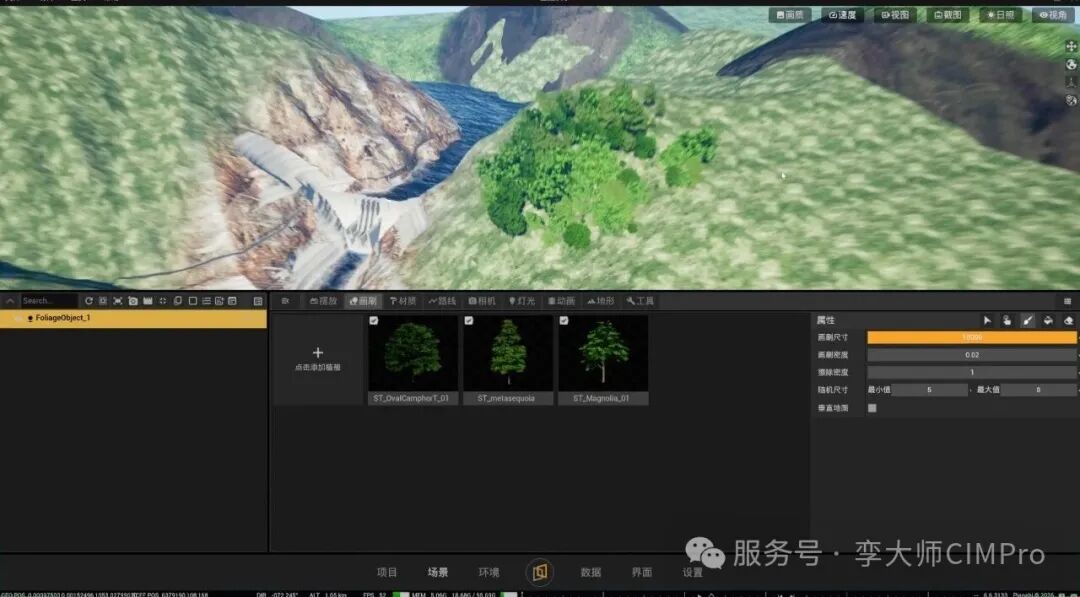1080x597 pixels.
Task: Click the Search field in scene tree
Action: coord(49,301)
